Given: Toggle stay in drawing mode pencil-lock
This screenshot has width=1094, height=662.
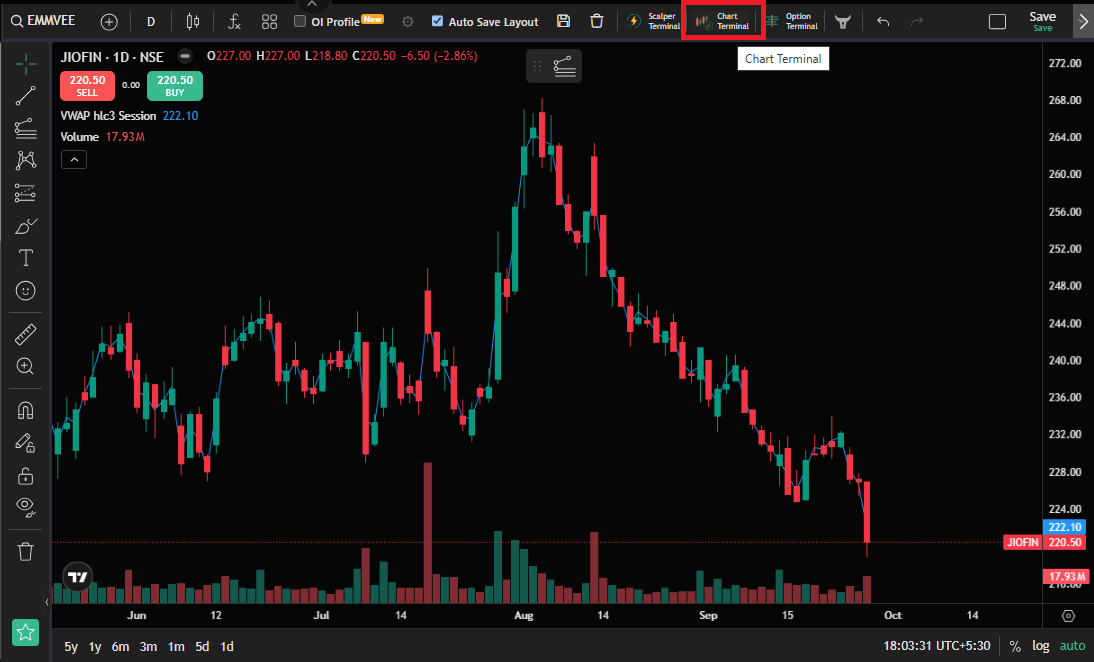Looking at the screenshot, I should coord(26,443).
